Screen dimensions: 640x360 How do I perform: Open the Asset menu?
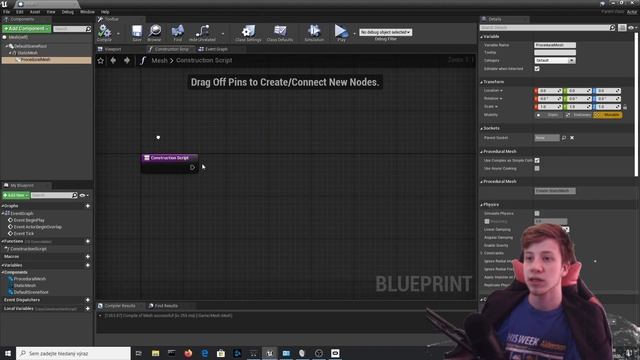tap(35, 12)
